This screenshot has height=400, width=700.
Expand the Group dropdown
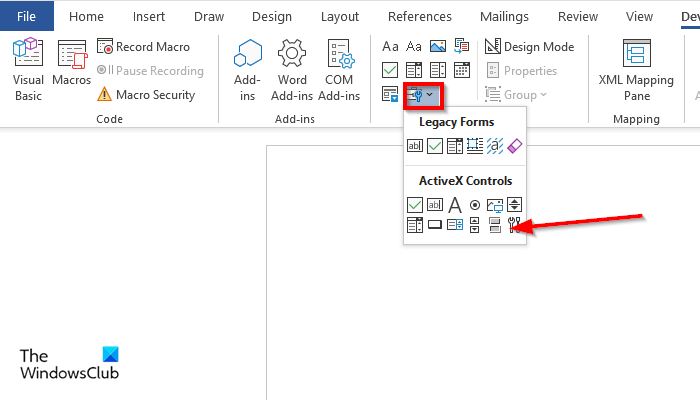coord(516,95)
